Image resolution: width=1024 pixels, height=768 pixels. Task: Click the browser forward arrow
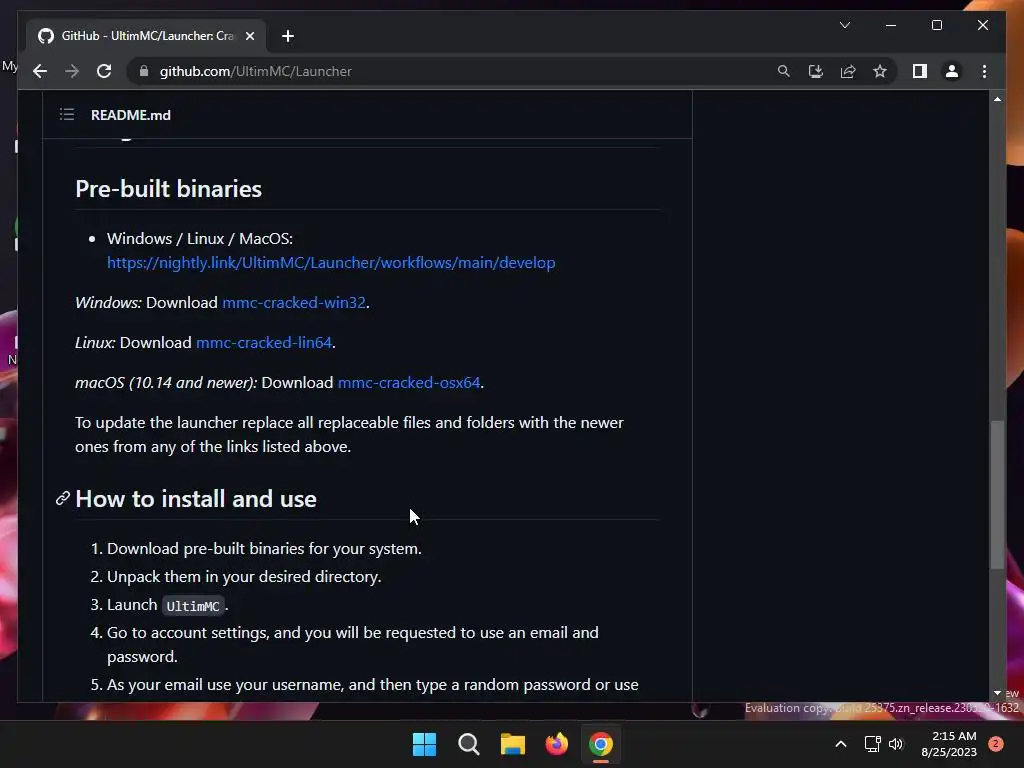[x=72, y=71]
